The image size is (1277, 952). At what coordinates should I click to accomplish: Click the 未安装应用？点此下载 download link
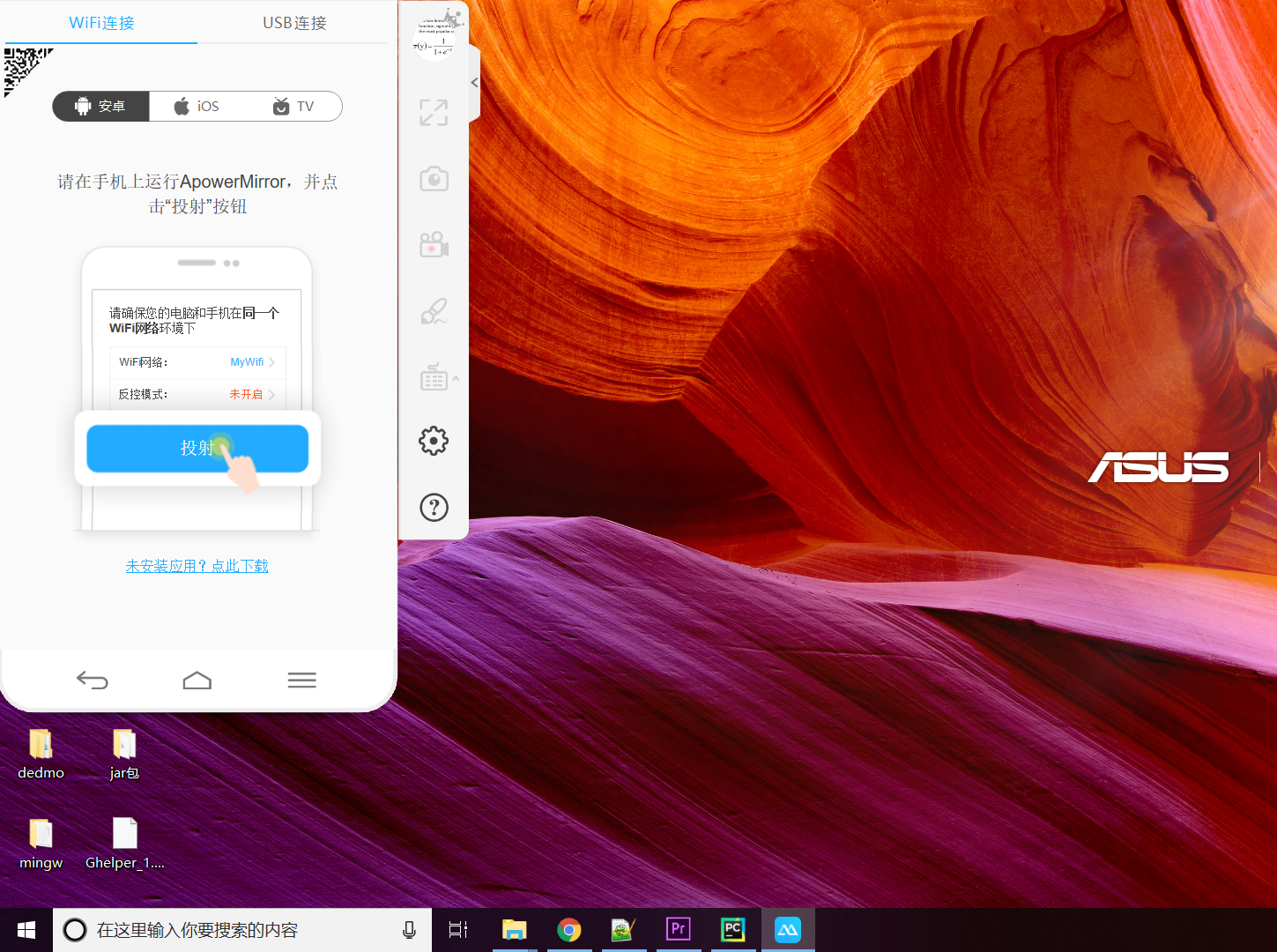(x=197, y=566)
